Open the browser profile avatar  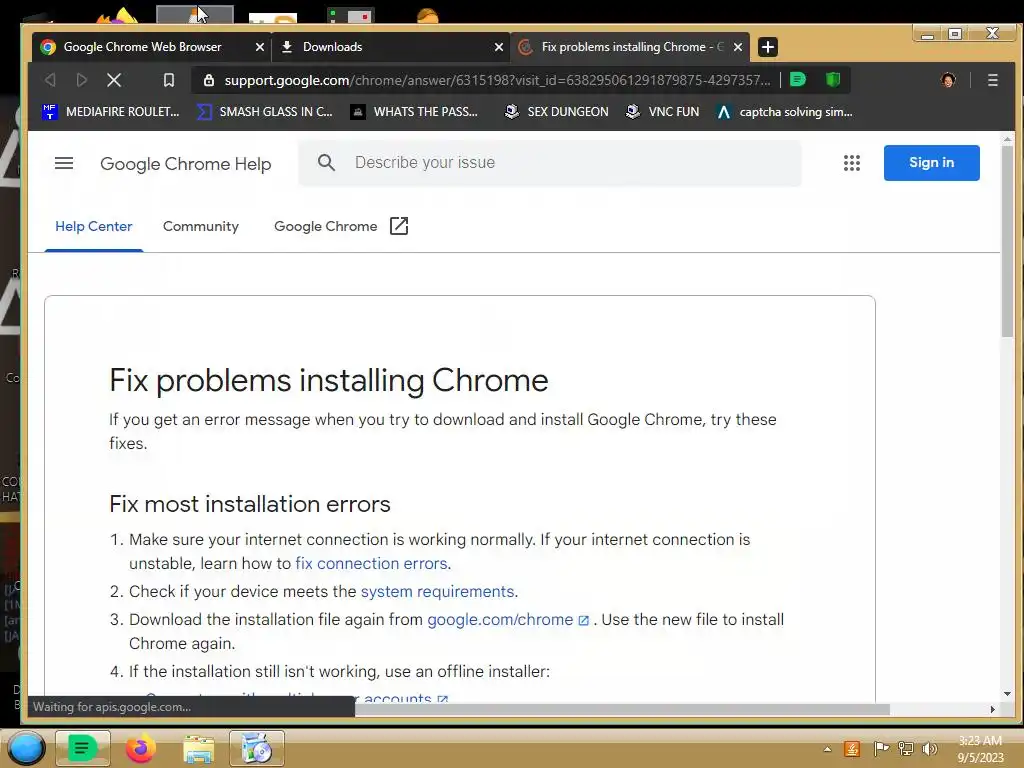[x=948, y=80]
